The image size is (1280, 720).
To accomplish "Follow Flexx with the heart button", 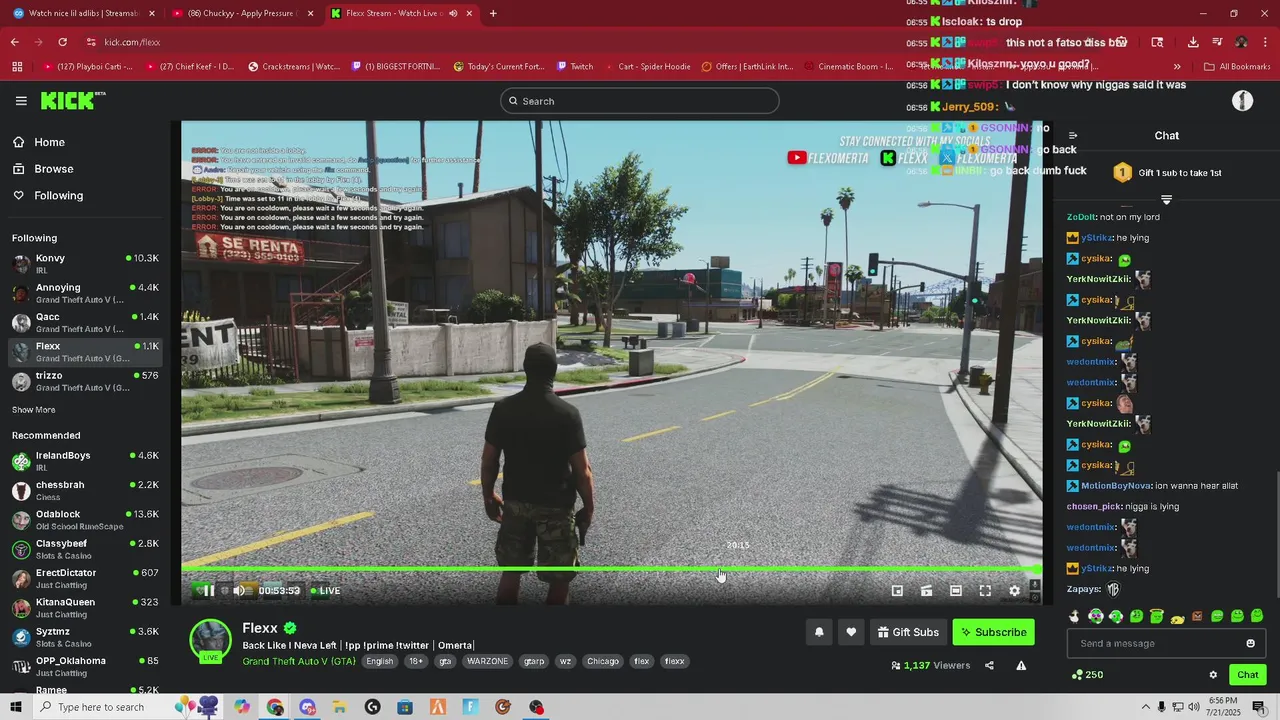I will click(851, 632).
